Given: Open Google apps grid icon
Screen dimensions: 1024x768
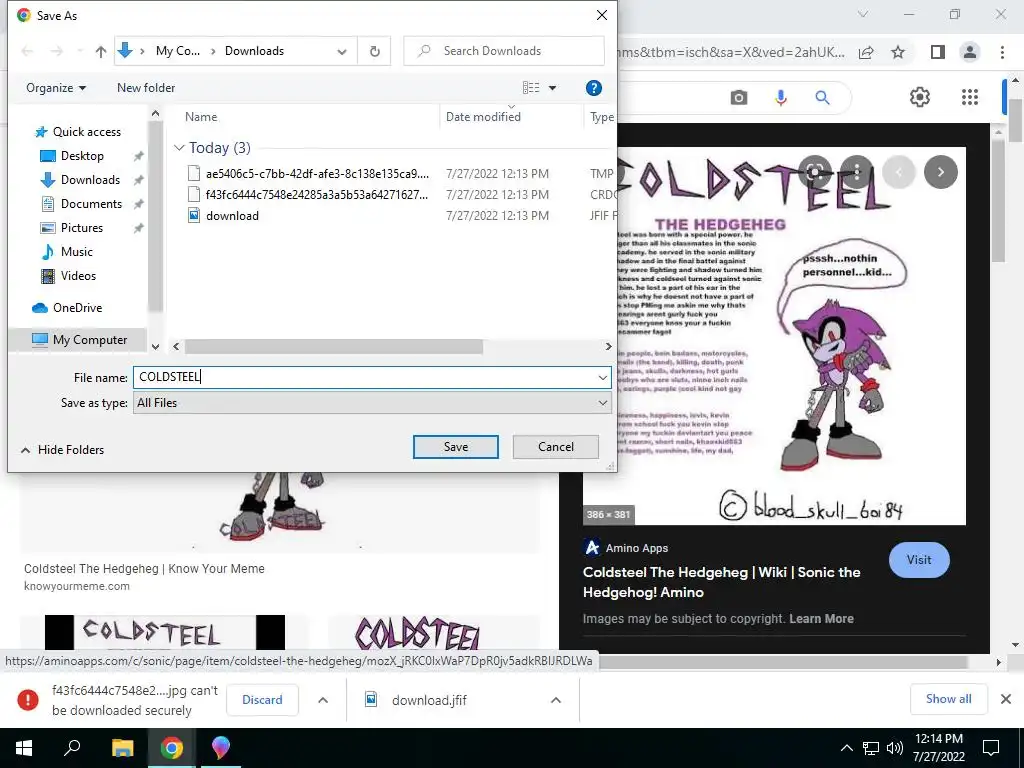Looking at the screenshot, I should click(970, 97).
